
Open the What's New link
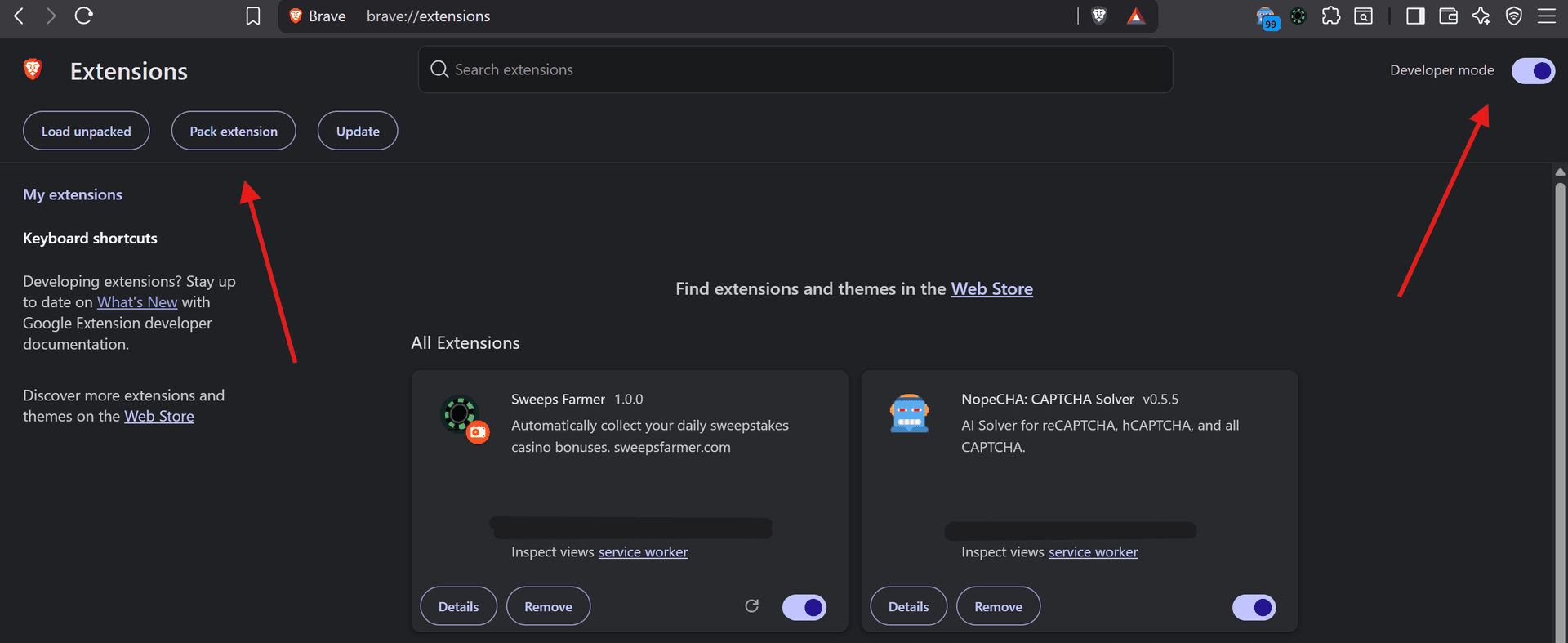pos(137,302)
